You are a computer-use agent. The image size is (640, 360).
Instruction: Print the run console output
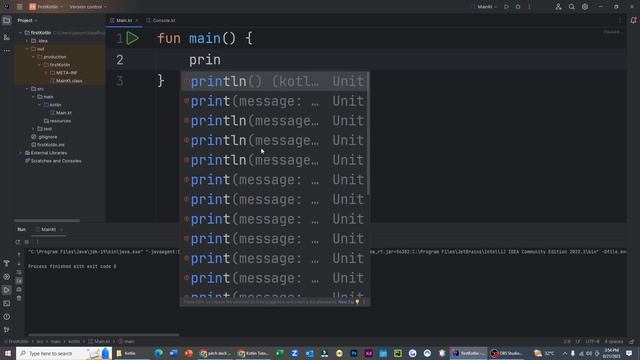point(19,289)
